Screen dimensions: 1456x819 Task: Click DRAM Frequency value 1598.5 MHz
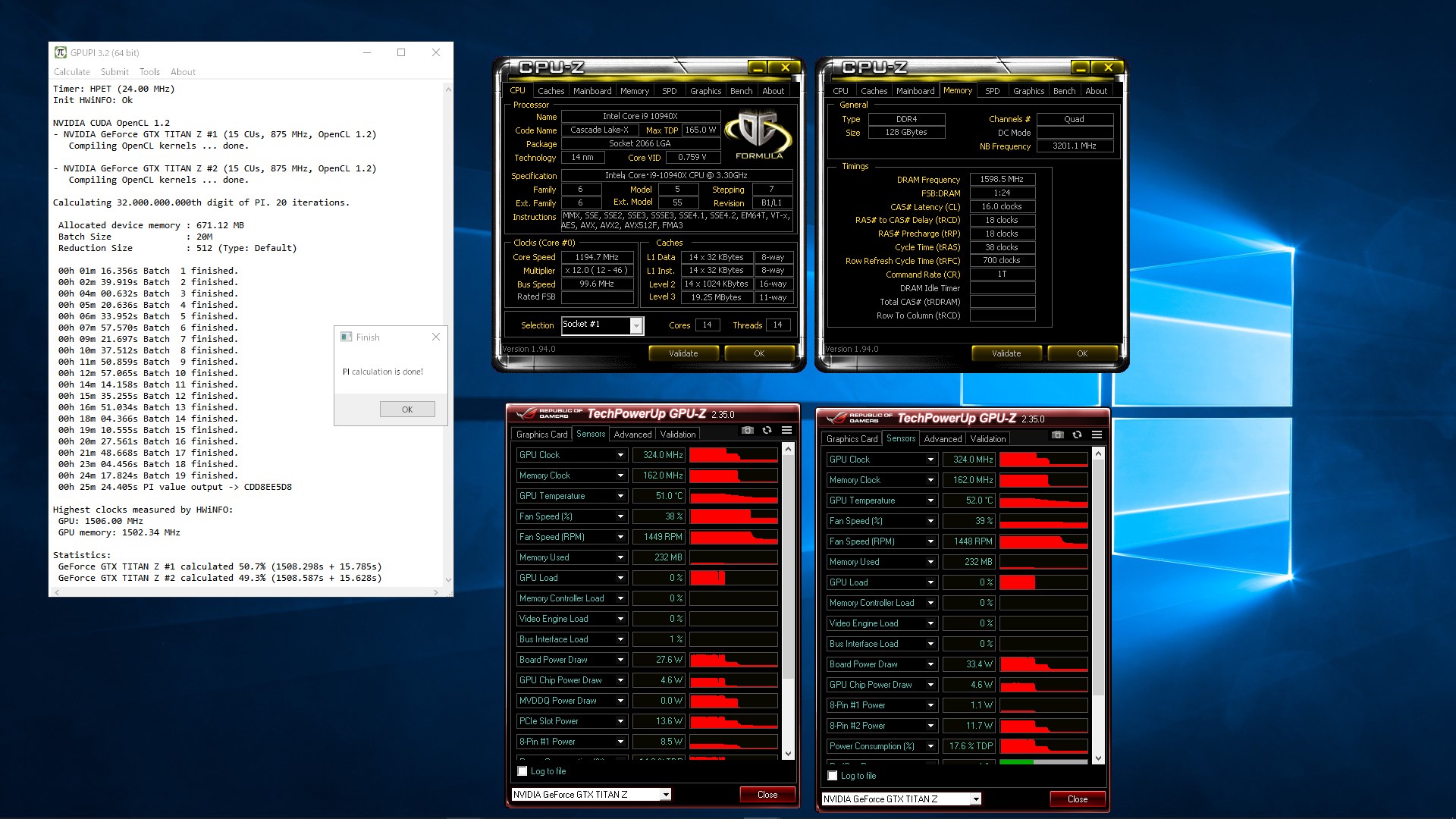(x=1002, y=180)
